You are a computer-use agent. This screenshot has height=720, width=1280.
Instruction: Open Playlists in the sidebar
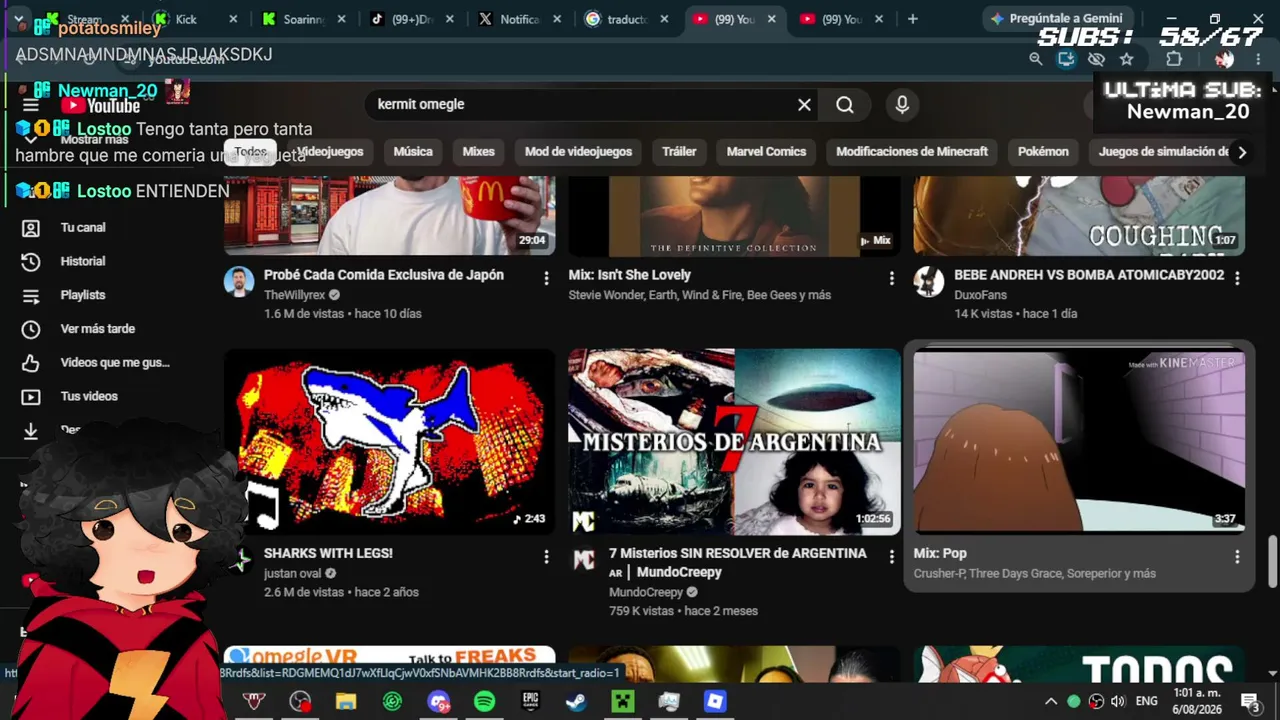pyautogui.click(x=83, y=295)
